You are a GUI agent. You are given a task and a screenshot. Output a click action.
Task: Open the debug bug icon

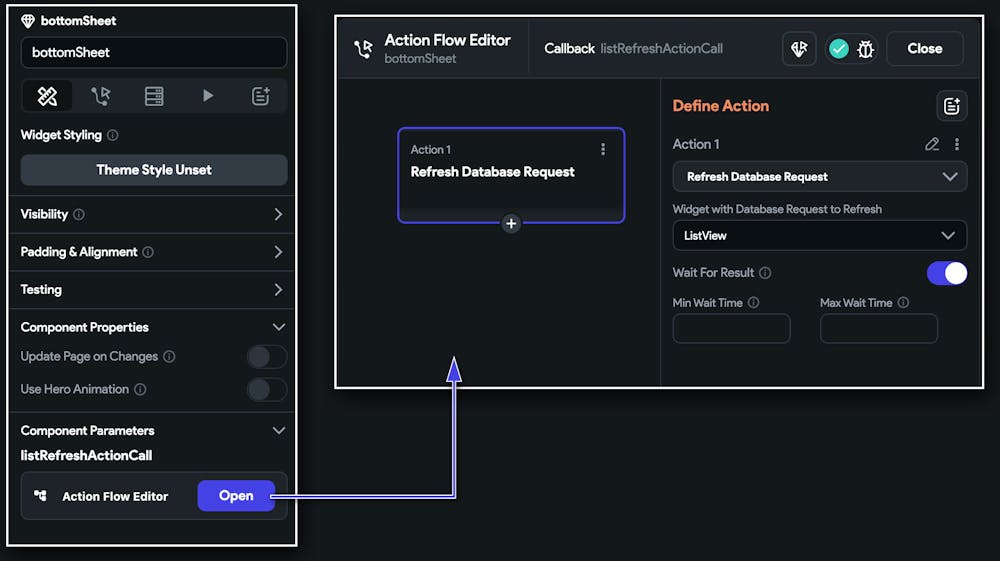(x=865, y=48)
